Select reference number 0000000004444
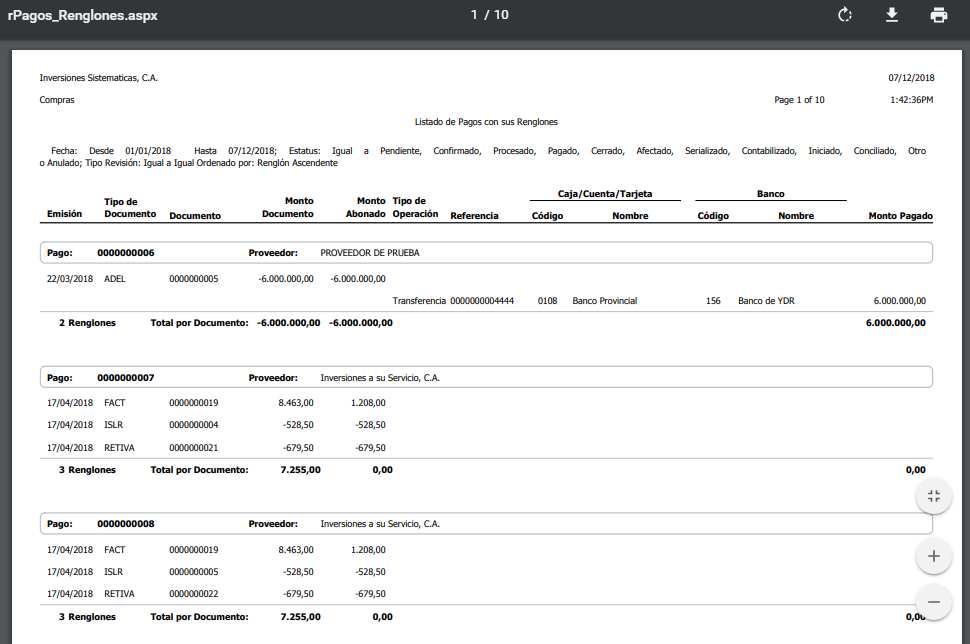The height and width of the screenshot is (644, 970). pyautogui.click(x=482, y=300)
